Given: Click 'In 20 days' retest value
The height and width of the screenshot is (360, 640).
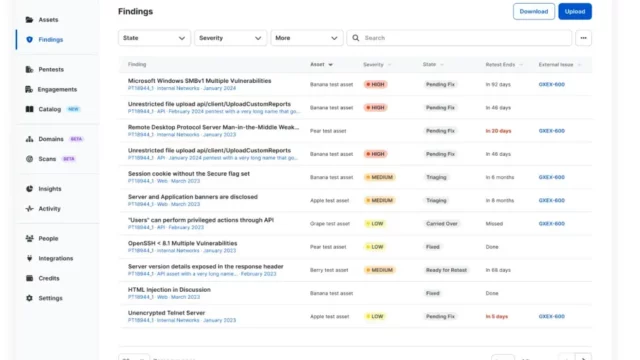Looking at the screenshot, I should (498, 131).
